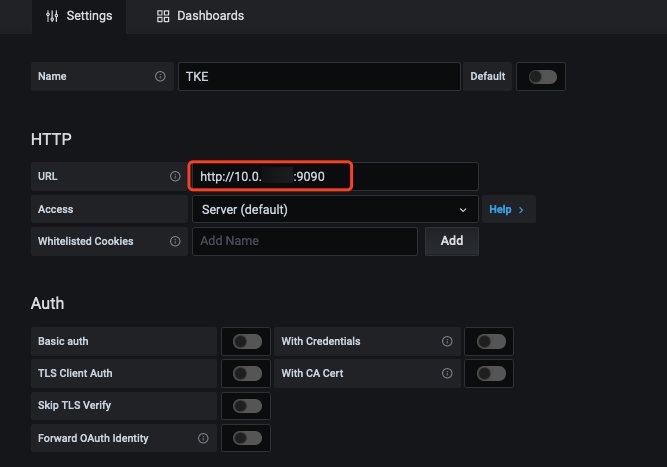
Task: Click the info icon next to Name
Action: coord(160,76)
